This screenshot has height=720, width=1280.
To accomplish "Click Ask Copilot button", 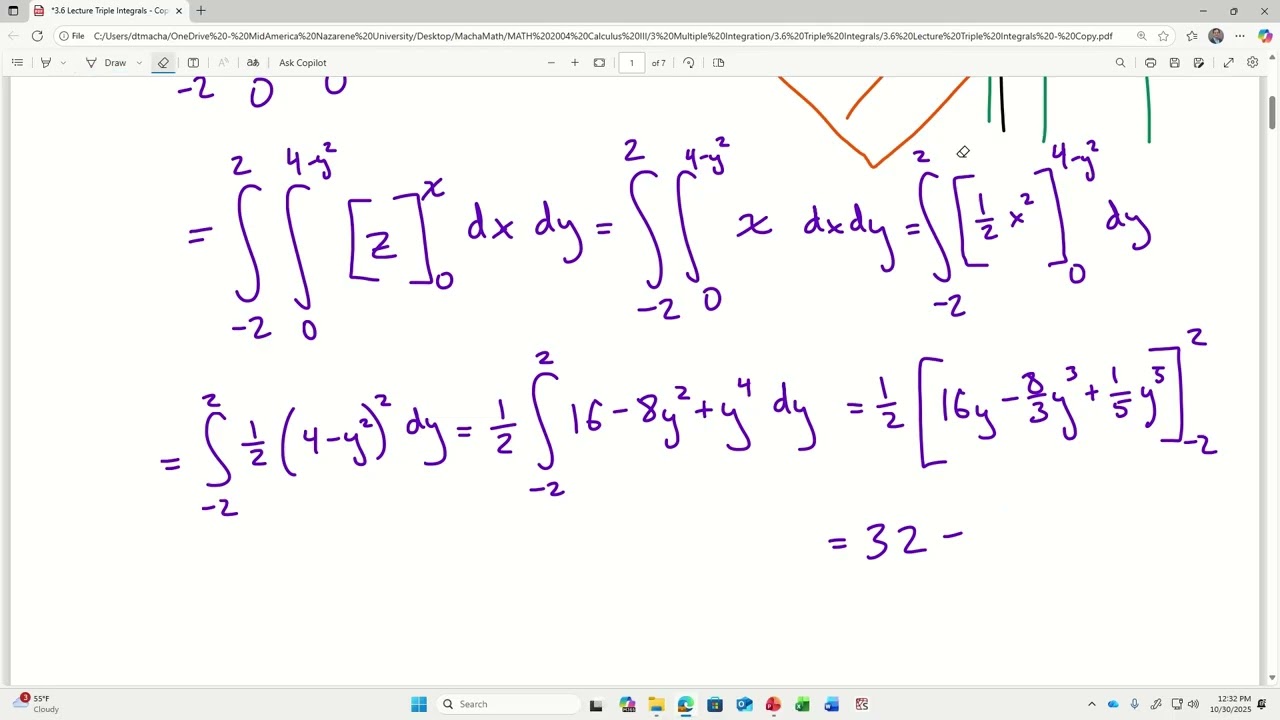I will point(302,62).
